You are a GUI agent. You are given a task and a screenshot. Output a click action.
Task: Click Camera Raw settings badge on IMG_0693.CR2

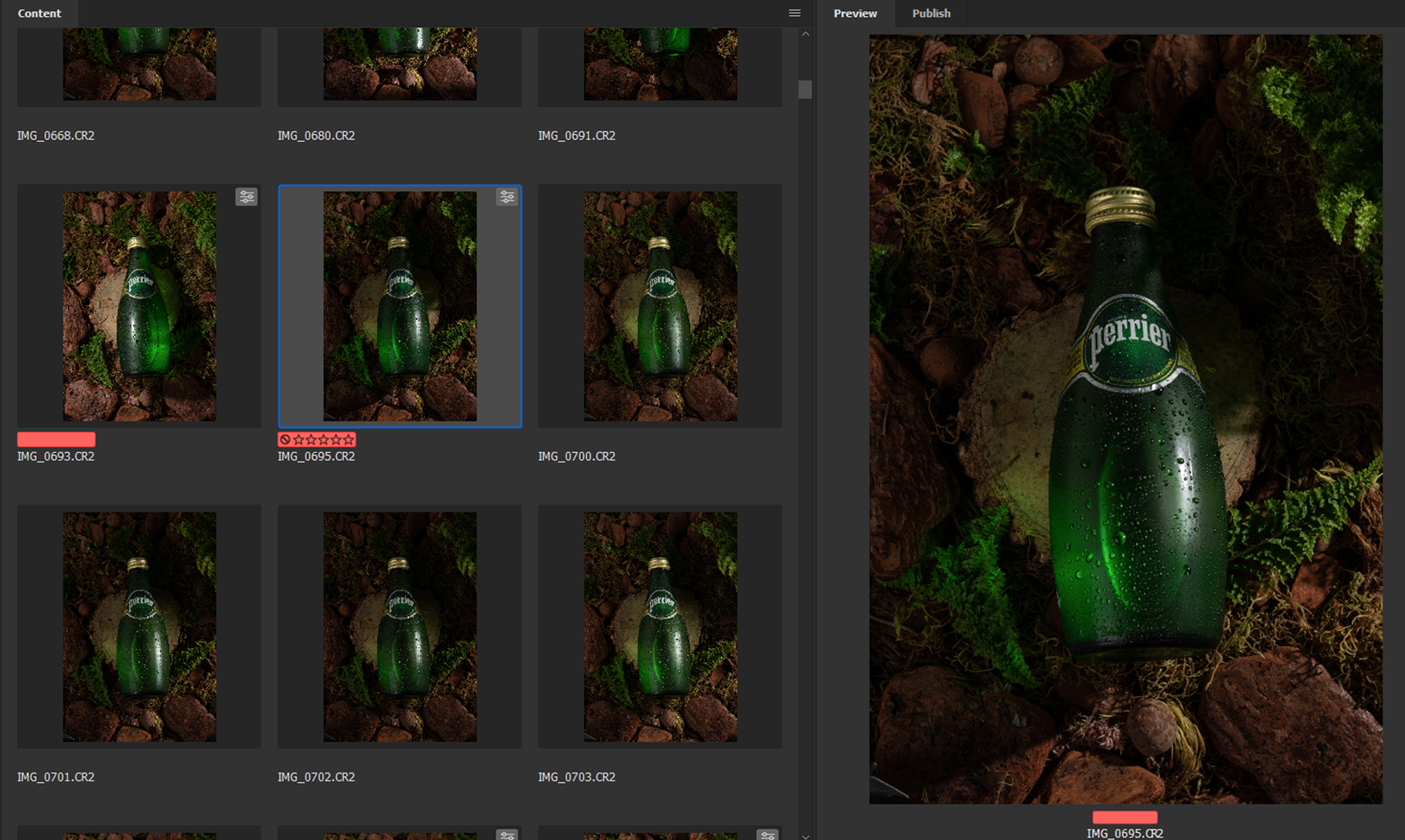coord(247,197)
